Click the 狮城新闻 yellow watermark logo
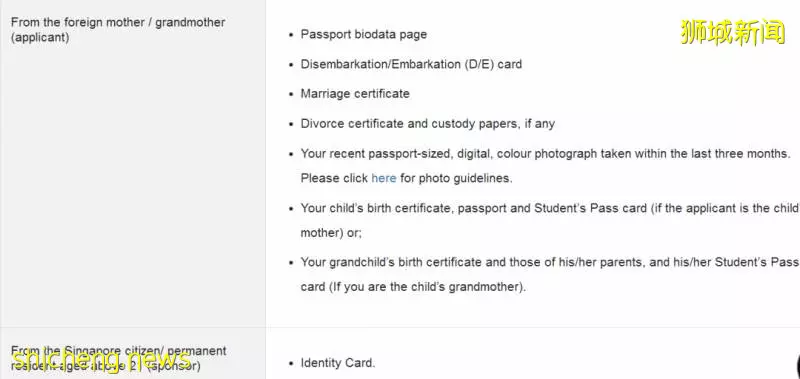Viewport: 800px width, 379px height. [x=733, y=32]
